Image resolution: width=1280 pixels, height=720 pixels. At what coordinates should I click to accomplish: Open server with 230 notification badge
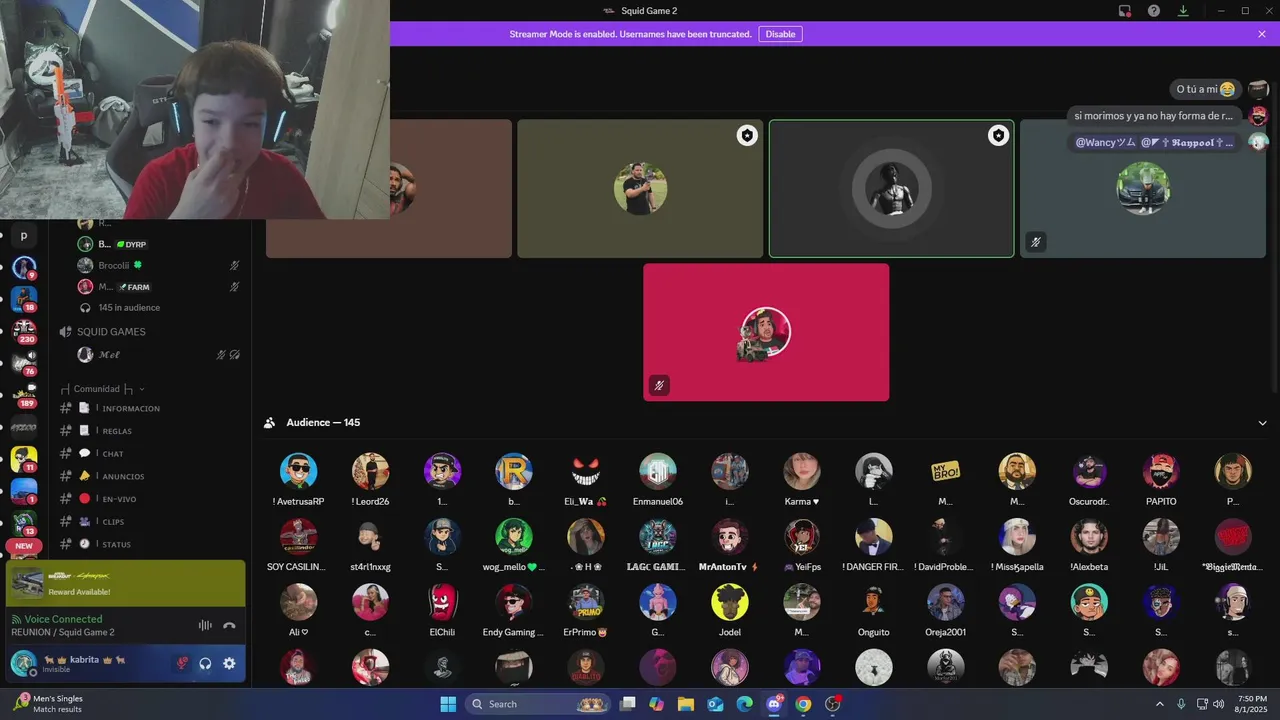coord(24,332)
